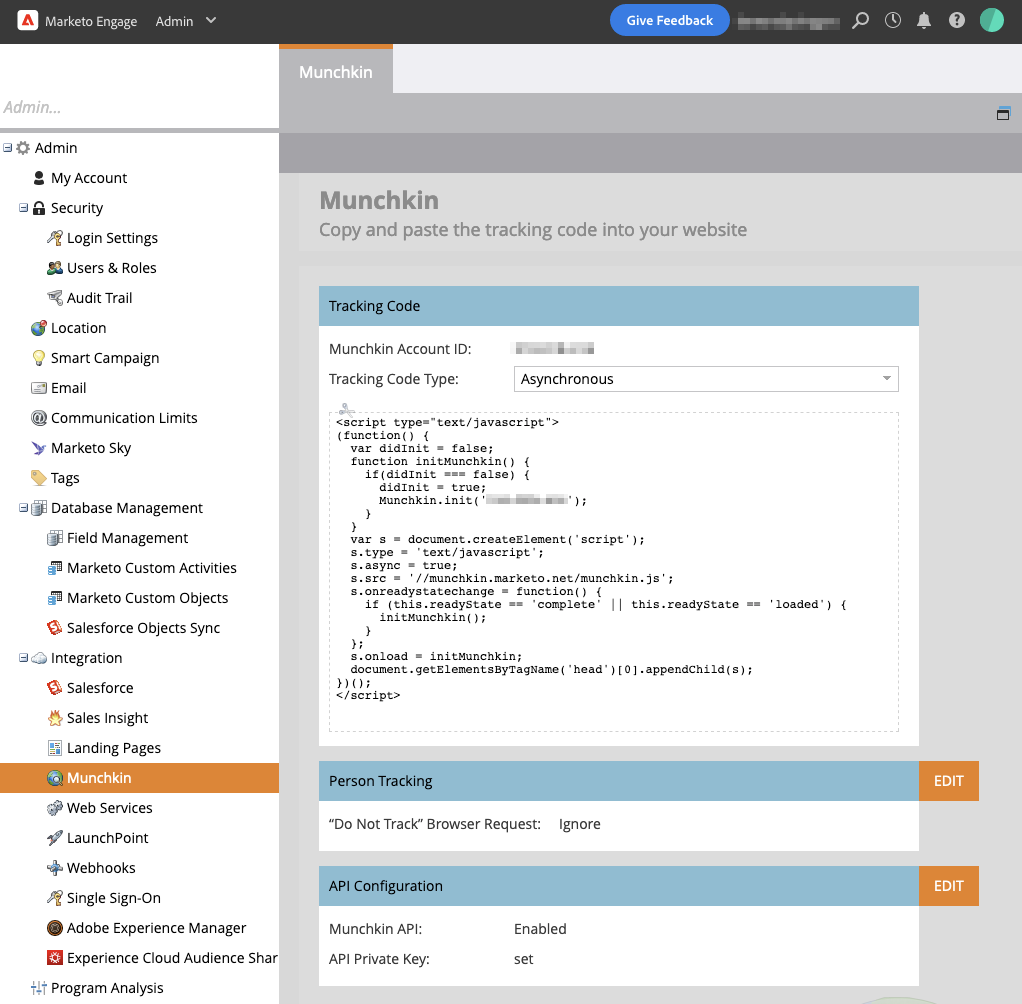Open recent history clock icon
This screenshot has width=1022, height=1004.
coord(893,21)
